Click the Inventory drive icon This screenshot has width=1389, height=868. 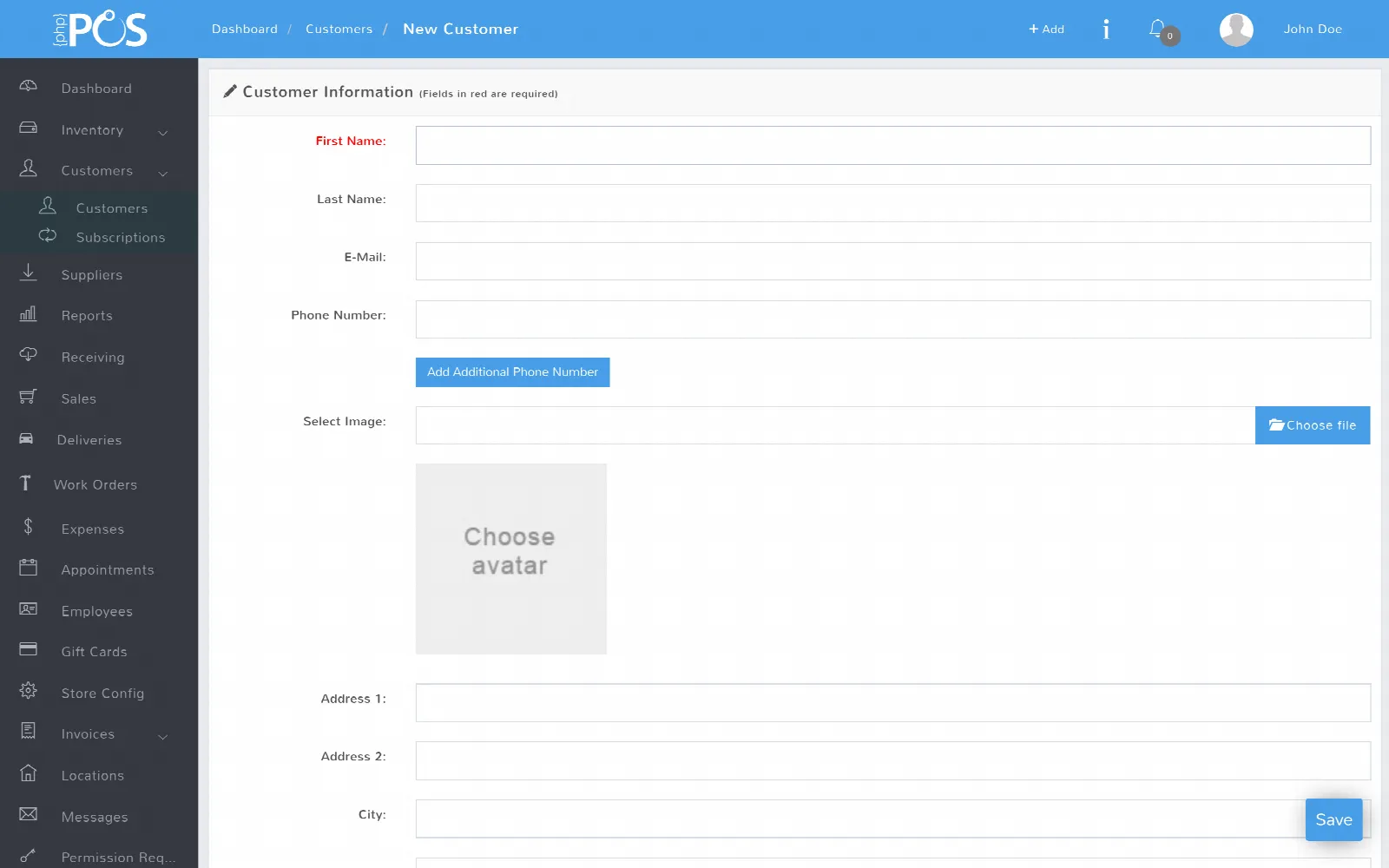pyautogui.click(x=28, y=128)
